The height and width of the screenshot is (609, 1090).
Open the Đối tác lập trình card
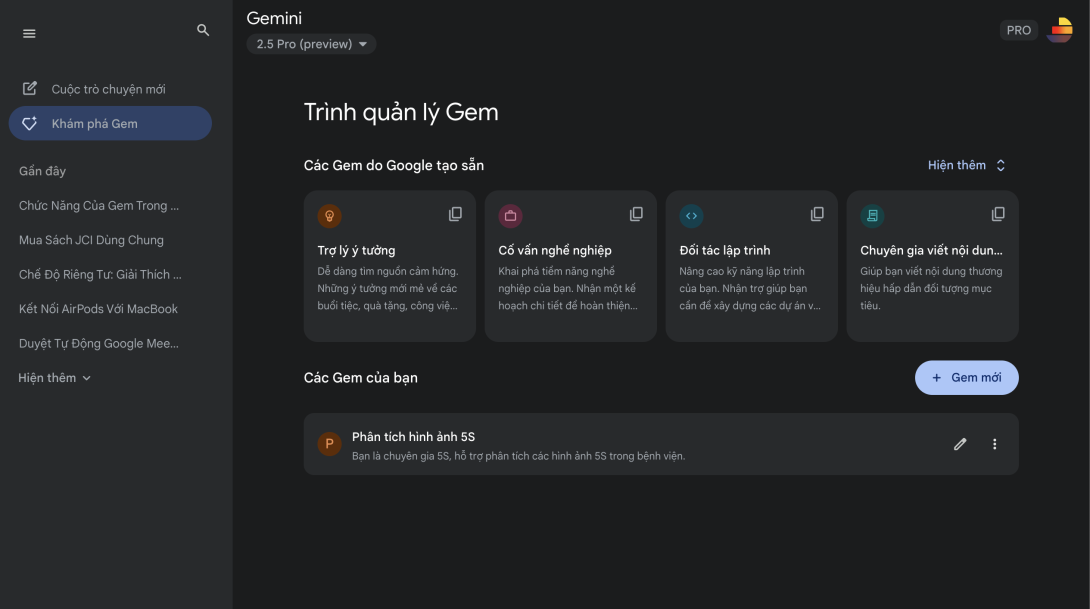(751, 266)
